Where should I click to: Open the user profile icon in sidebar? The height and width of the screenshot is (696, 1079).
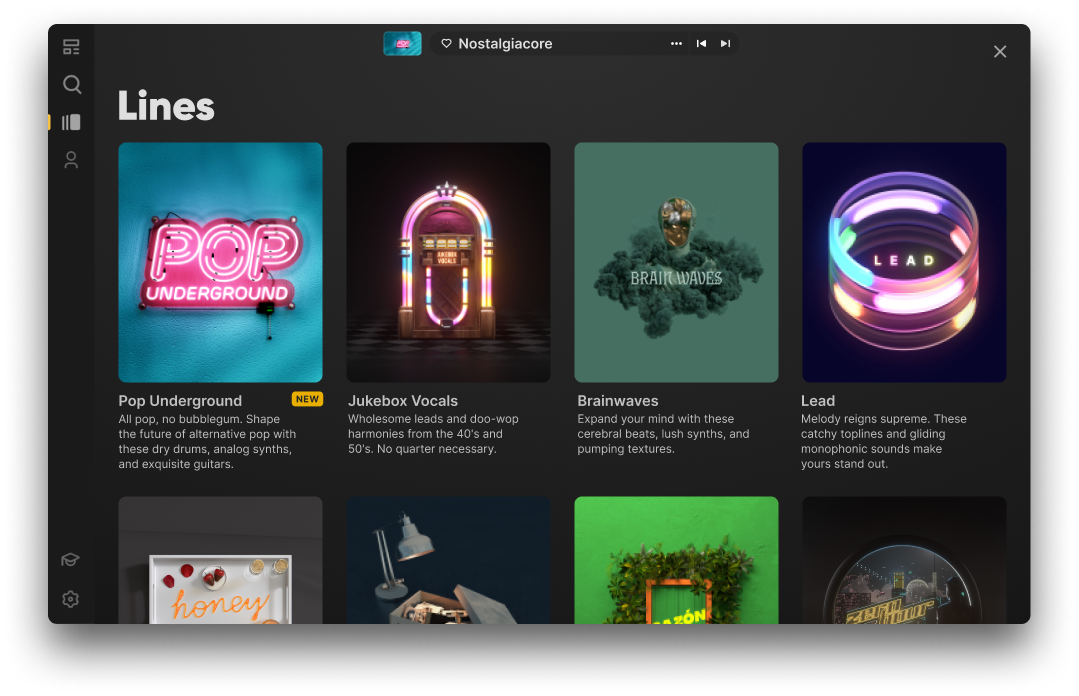[71, 160]
